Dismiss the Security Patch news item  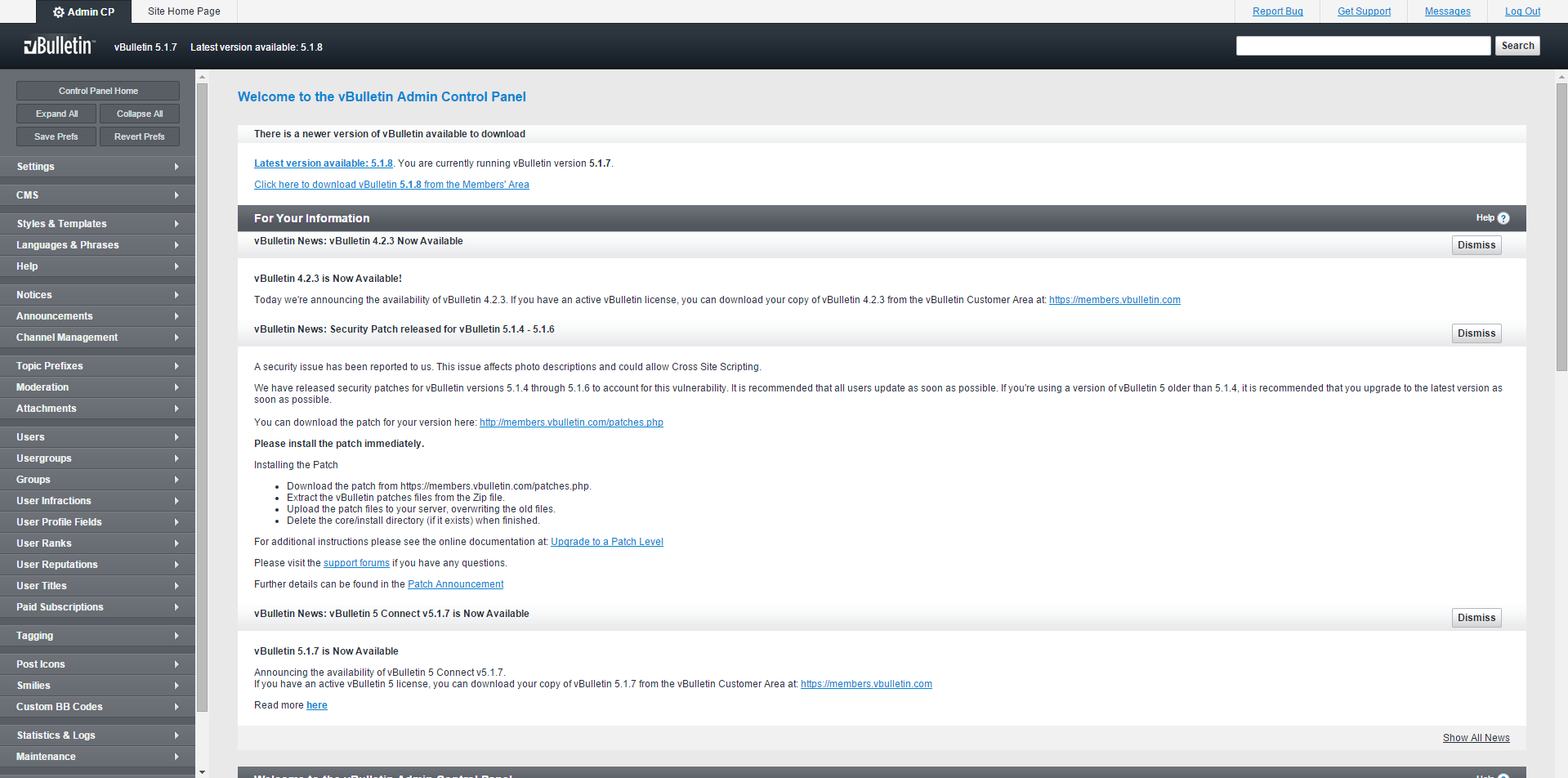[x=1476, y=333]
